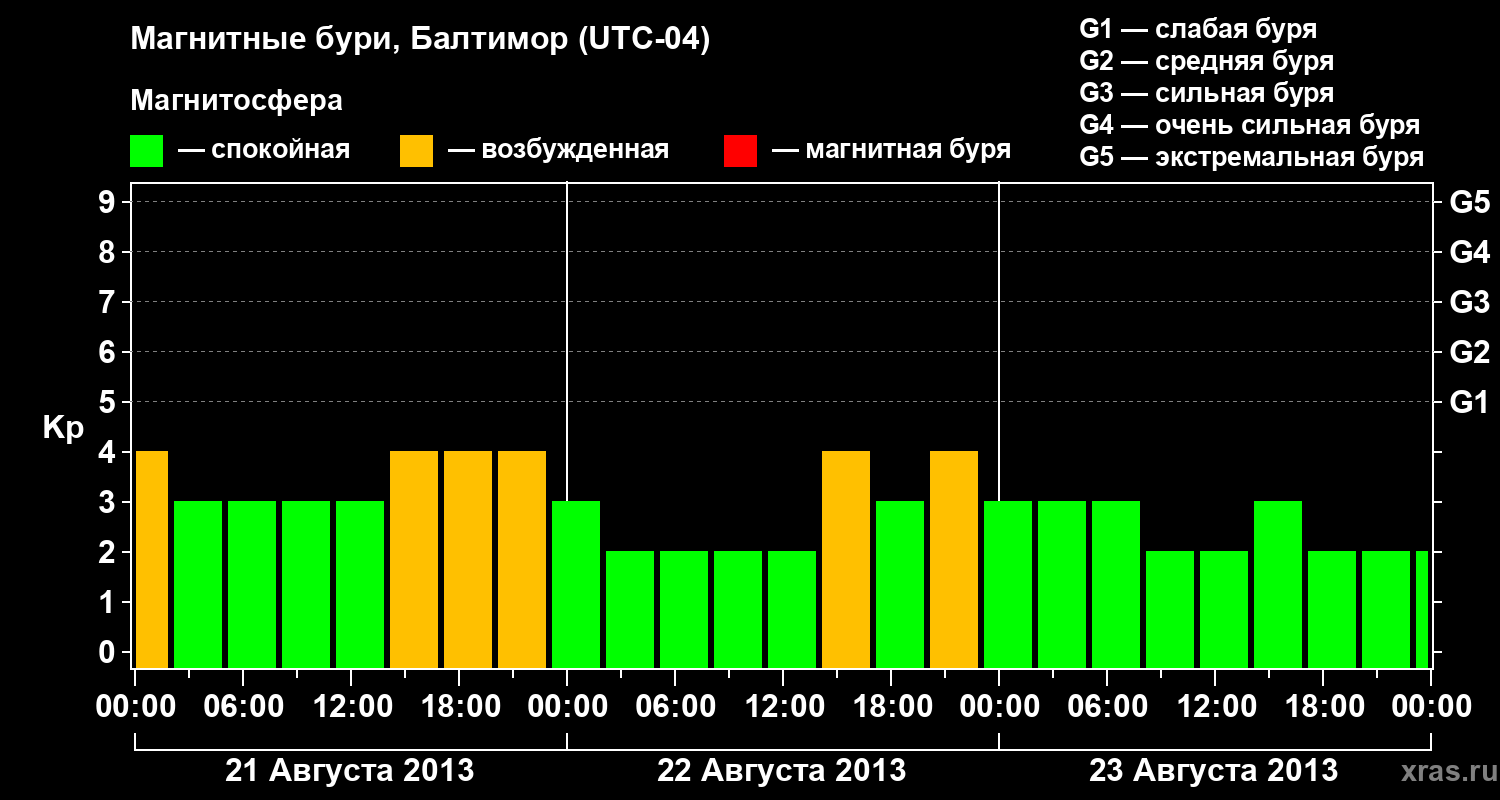Click 'G2 — средняя буря' legend line
This screenshot has height=800, width=1500.
1207,61
